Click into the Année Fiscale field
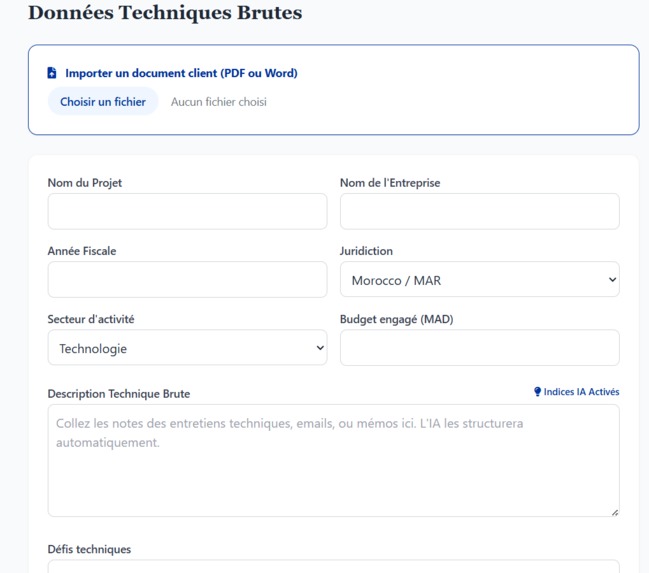The image size is (649, 573). tap(187, 279)
